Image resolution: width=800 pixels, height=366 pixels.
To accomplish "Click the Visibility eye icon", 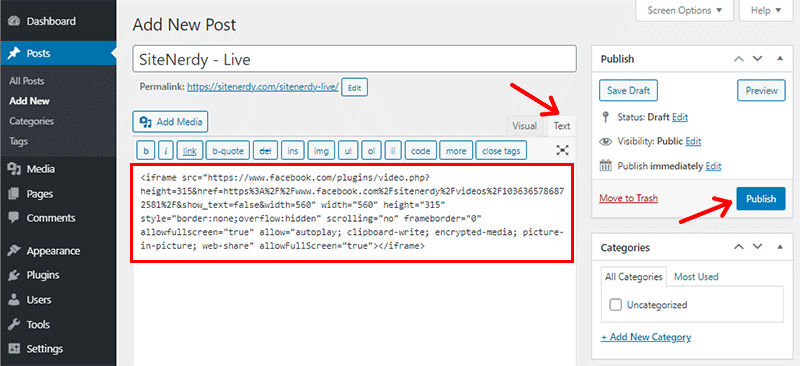I will [606, 142].
